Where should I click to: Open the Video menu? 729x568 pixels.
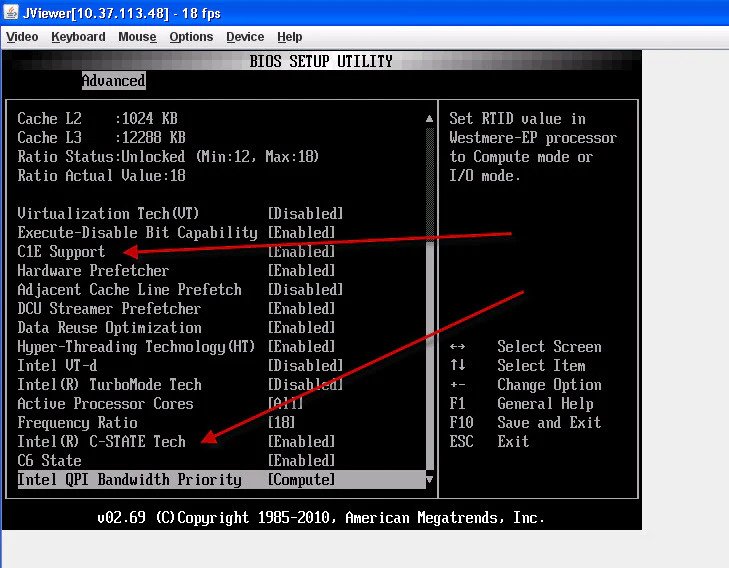coord(22,37)
